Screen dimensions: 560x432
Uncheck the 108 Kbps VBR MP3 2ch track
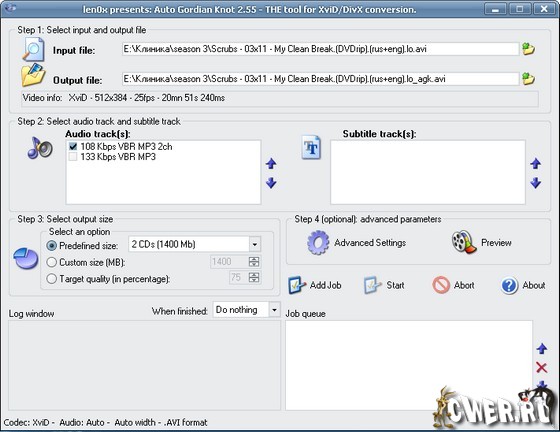tap(73, 146)
